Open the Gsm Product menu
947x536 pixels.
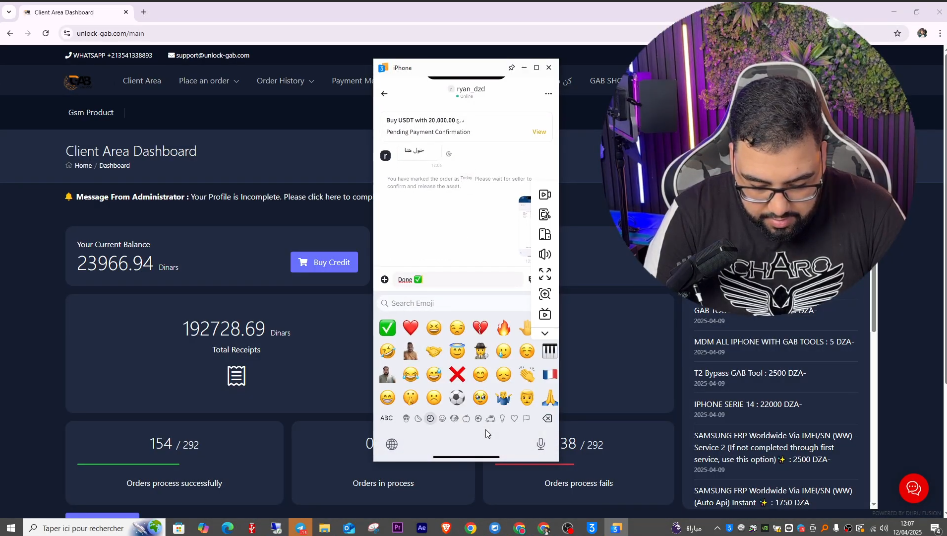pos(91,112)
